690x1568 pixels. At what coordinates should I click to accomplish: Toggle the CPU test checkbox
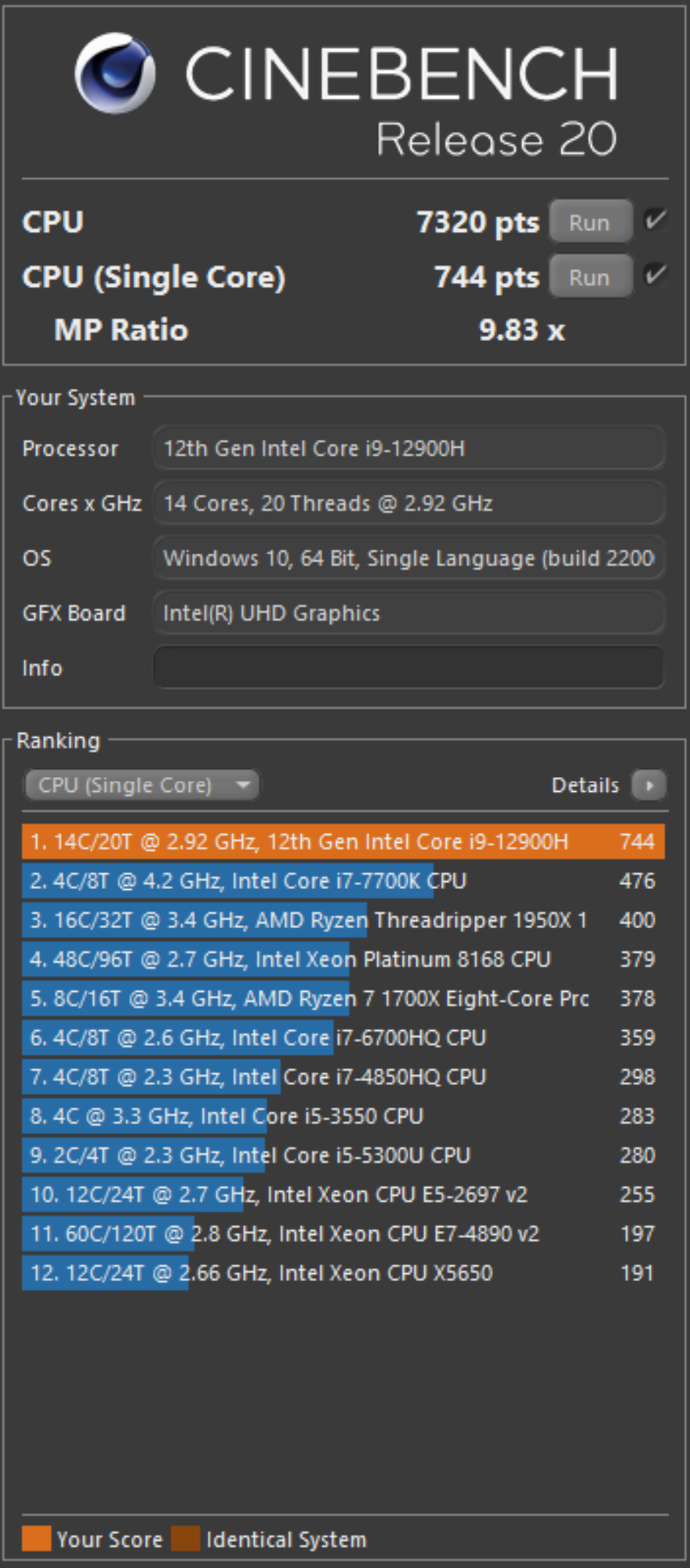[655, 221]
